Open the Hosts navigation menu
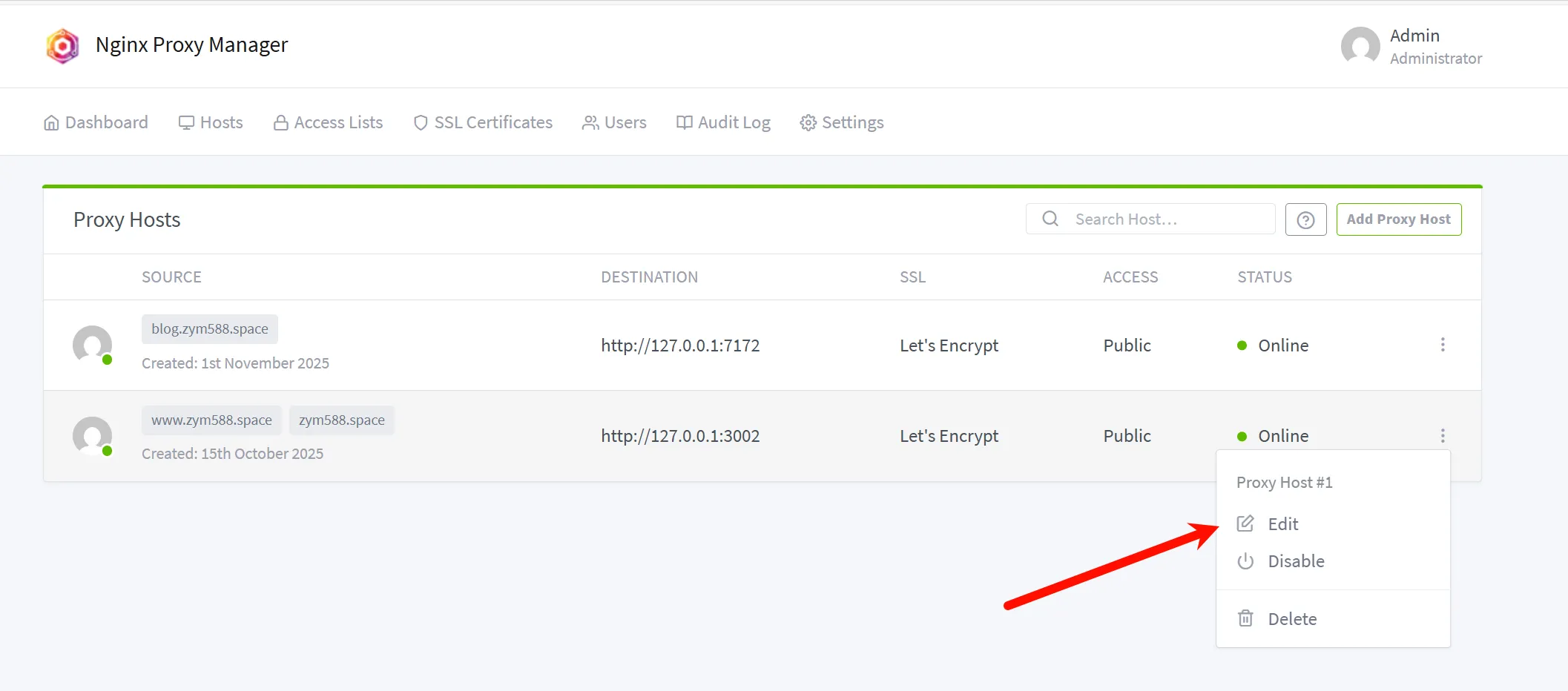Image resolution: width=1568 pixels, height=691 pixels. (211, 122)
